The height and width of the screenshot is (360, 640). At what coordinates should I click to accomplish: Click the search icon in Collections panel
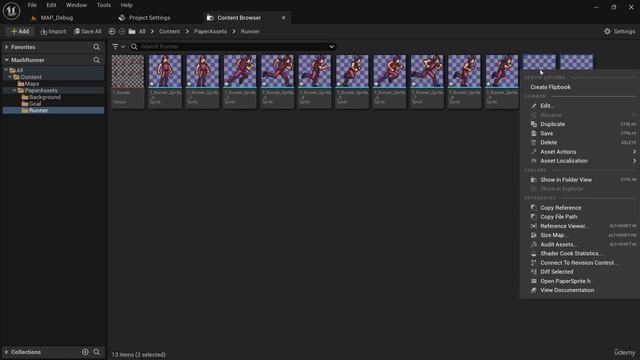click(97, 352)
